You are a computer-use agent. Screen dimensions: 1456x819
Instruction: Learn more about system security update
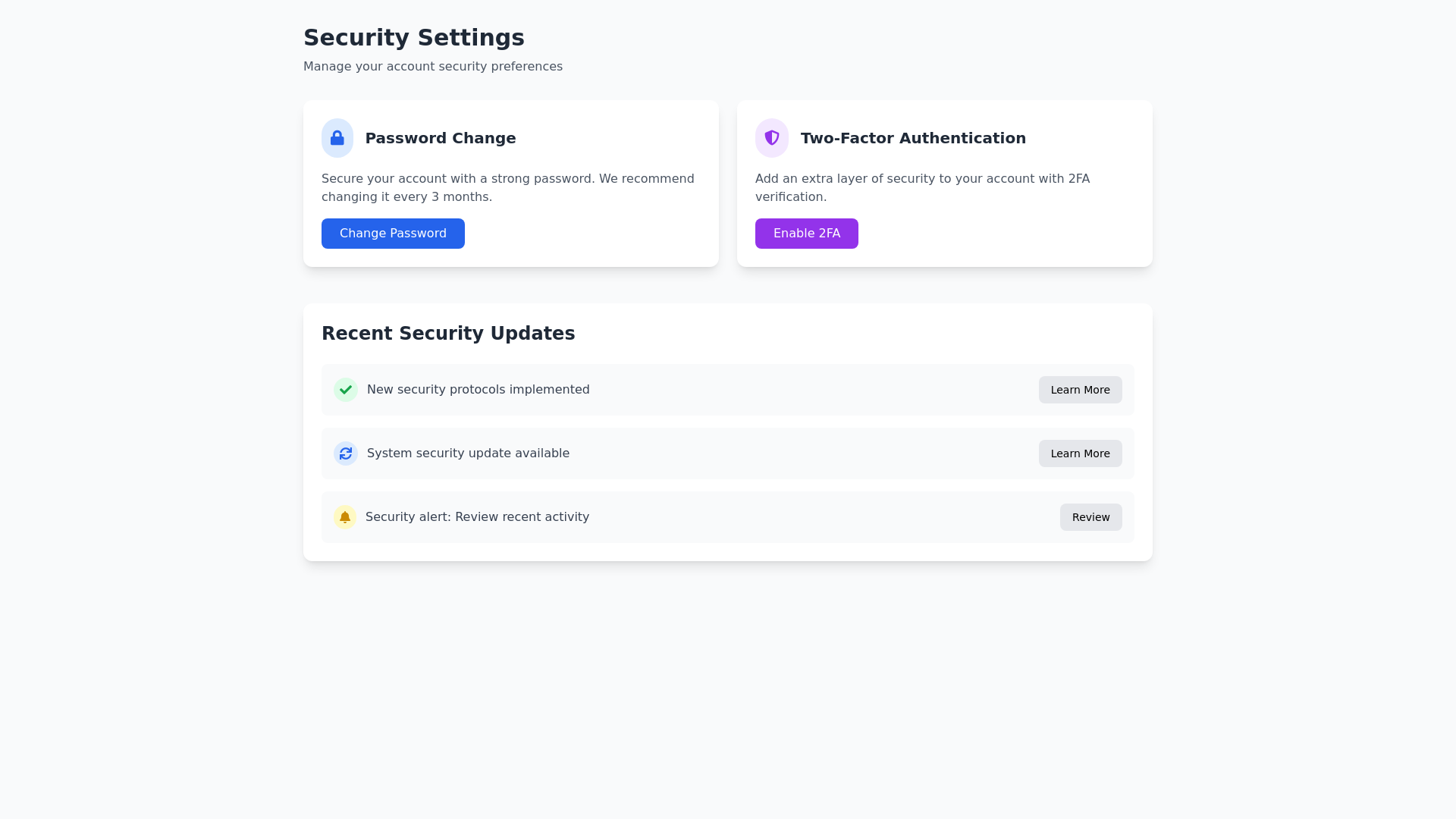[x=1080, y=453]
